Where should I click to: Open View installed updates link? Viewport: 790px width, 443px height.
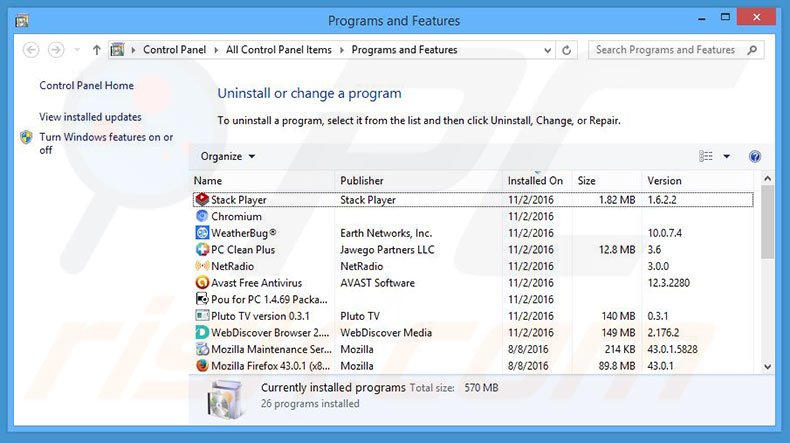pyautogui.click(x=90, y=117)
